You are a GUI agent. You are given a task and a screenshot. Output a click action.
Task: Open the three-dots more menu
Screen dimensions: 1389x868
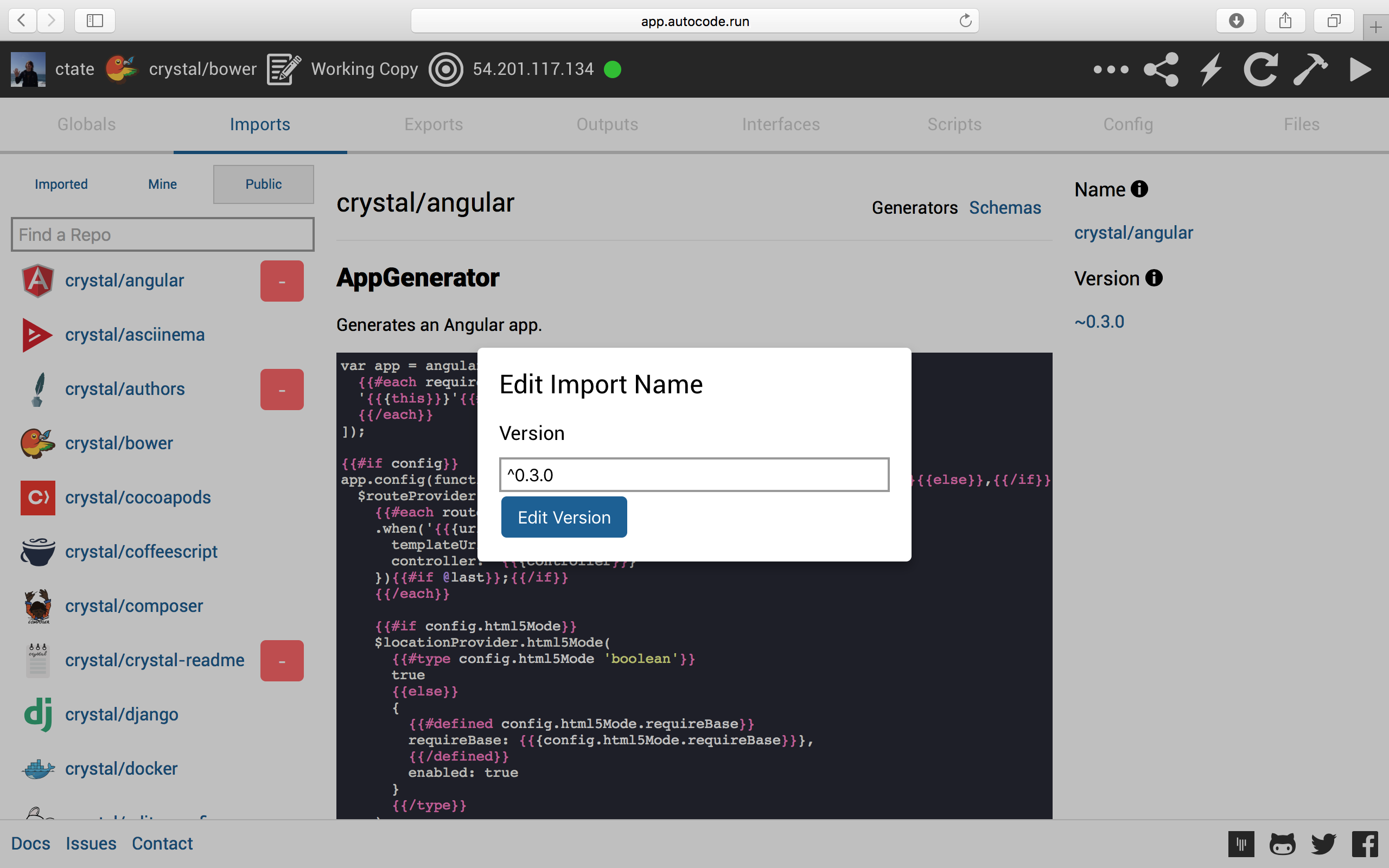[x=1111, y=69]
